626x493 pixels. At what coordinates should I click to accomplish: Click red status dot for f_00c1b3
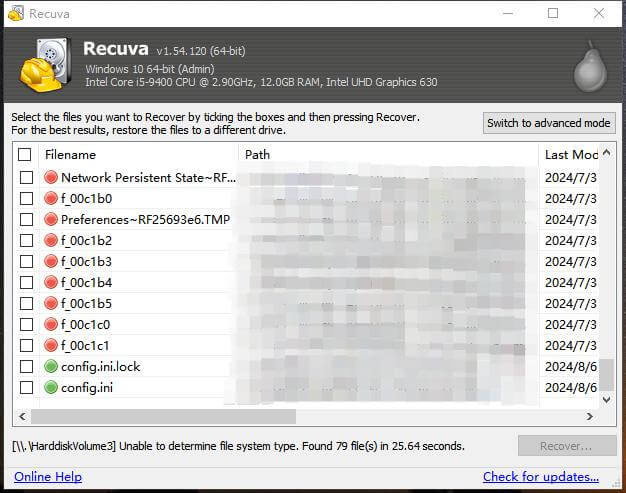51,261
